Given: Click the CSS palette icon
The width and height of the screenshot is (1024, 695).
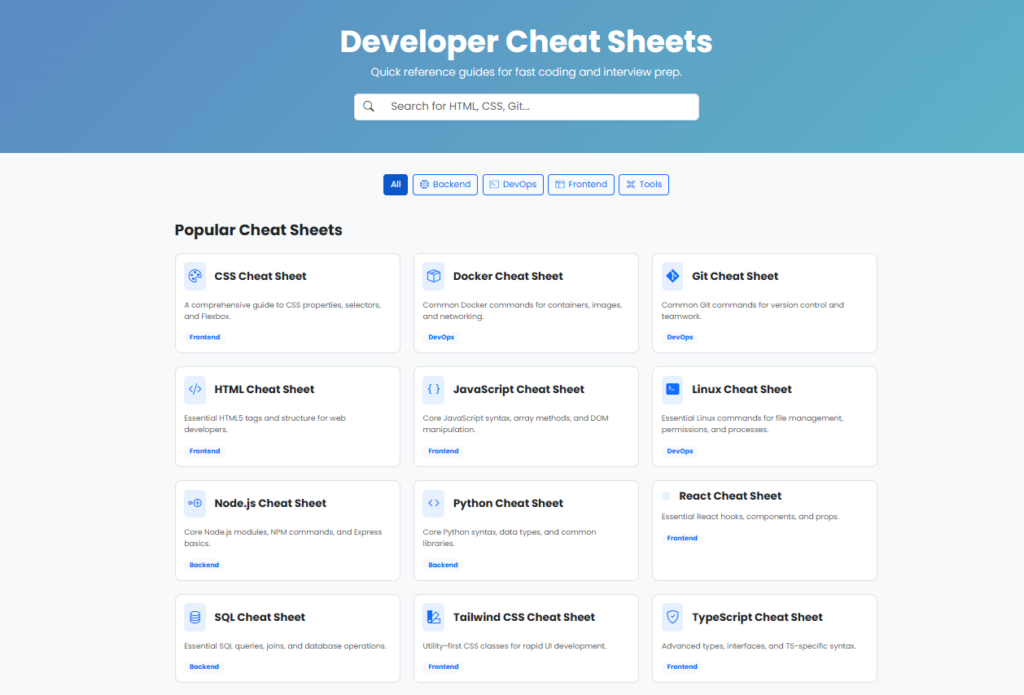Looking at the screenshot, I should (195, 276).
